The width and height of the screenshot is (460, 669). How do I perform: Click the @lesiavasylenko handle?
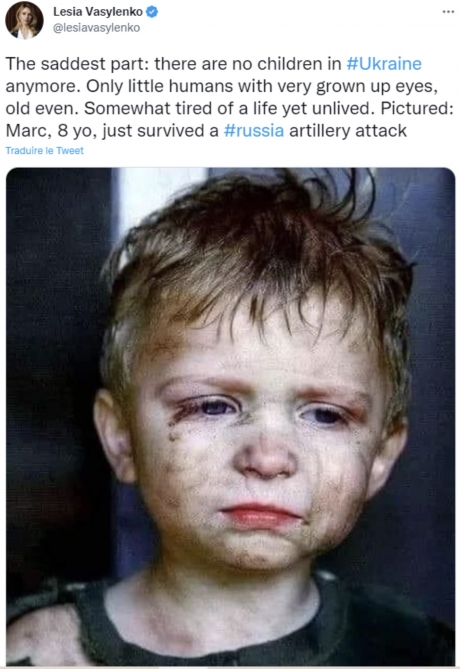[x=96, y=28]
